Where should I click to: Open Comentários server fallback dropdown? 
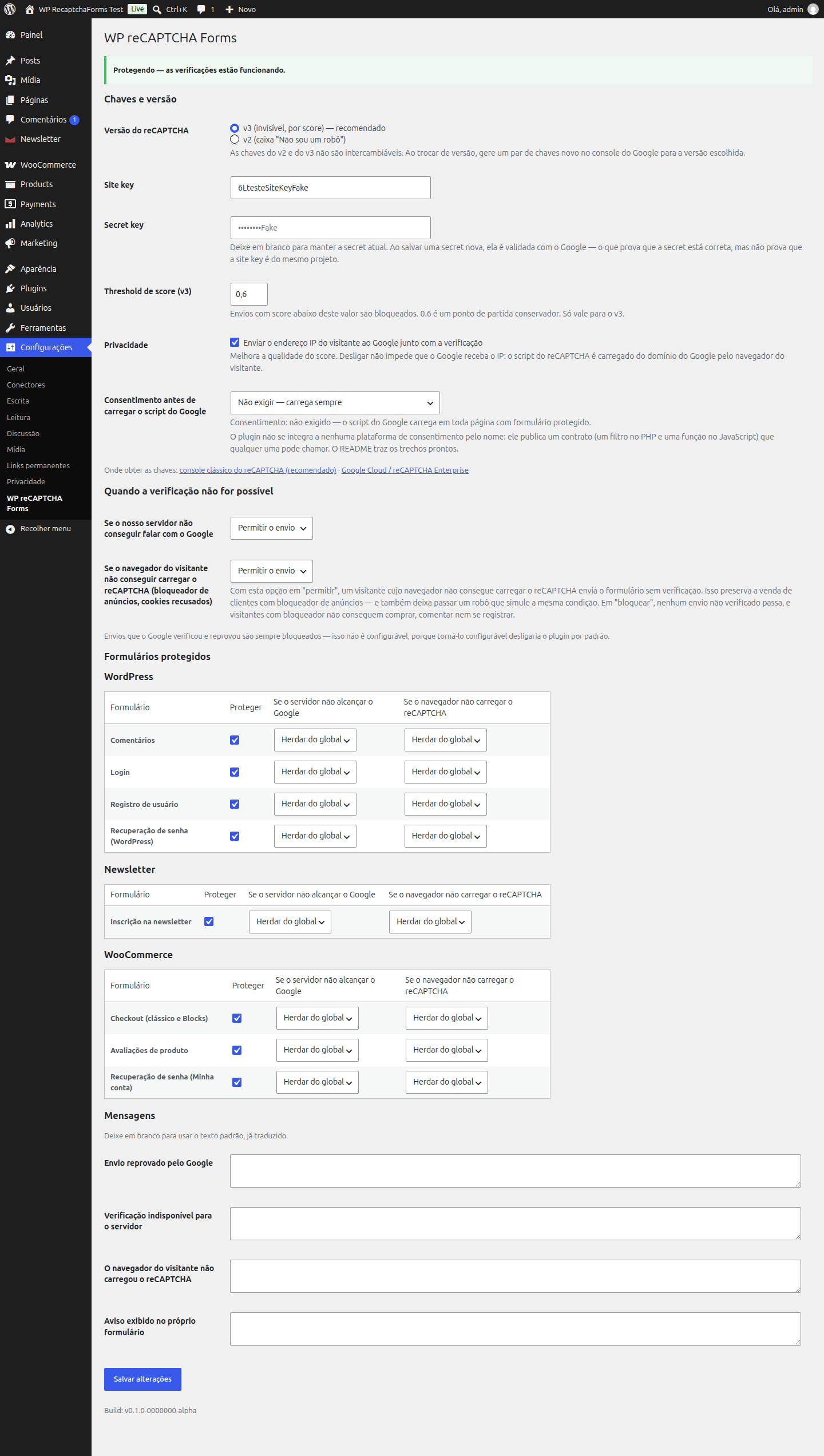click(315, 740)
